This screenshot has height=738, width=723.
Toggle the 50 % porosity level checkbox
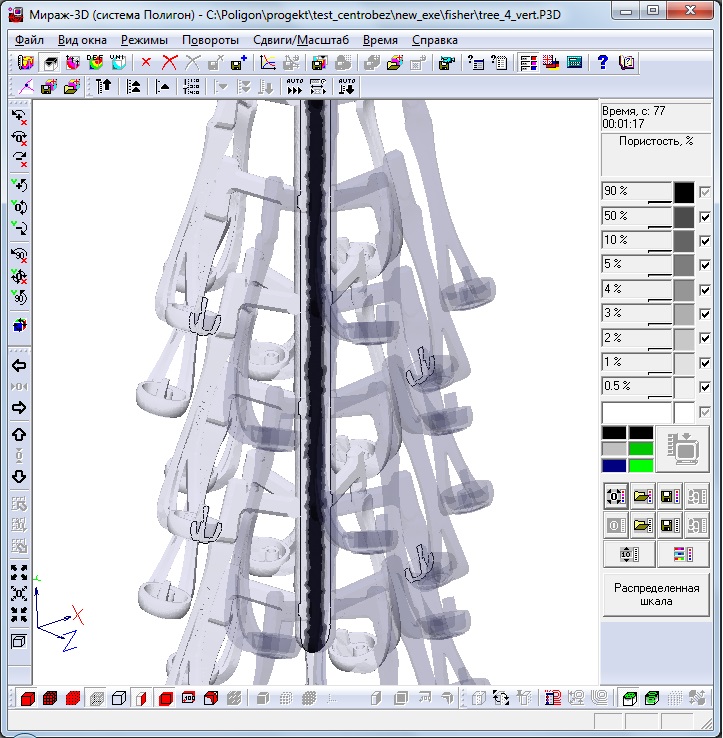(x=705, y=217)
